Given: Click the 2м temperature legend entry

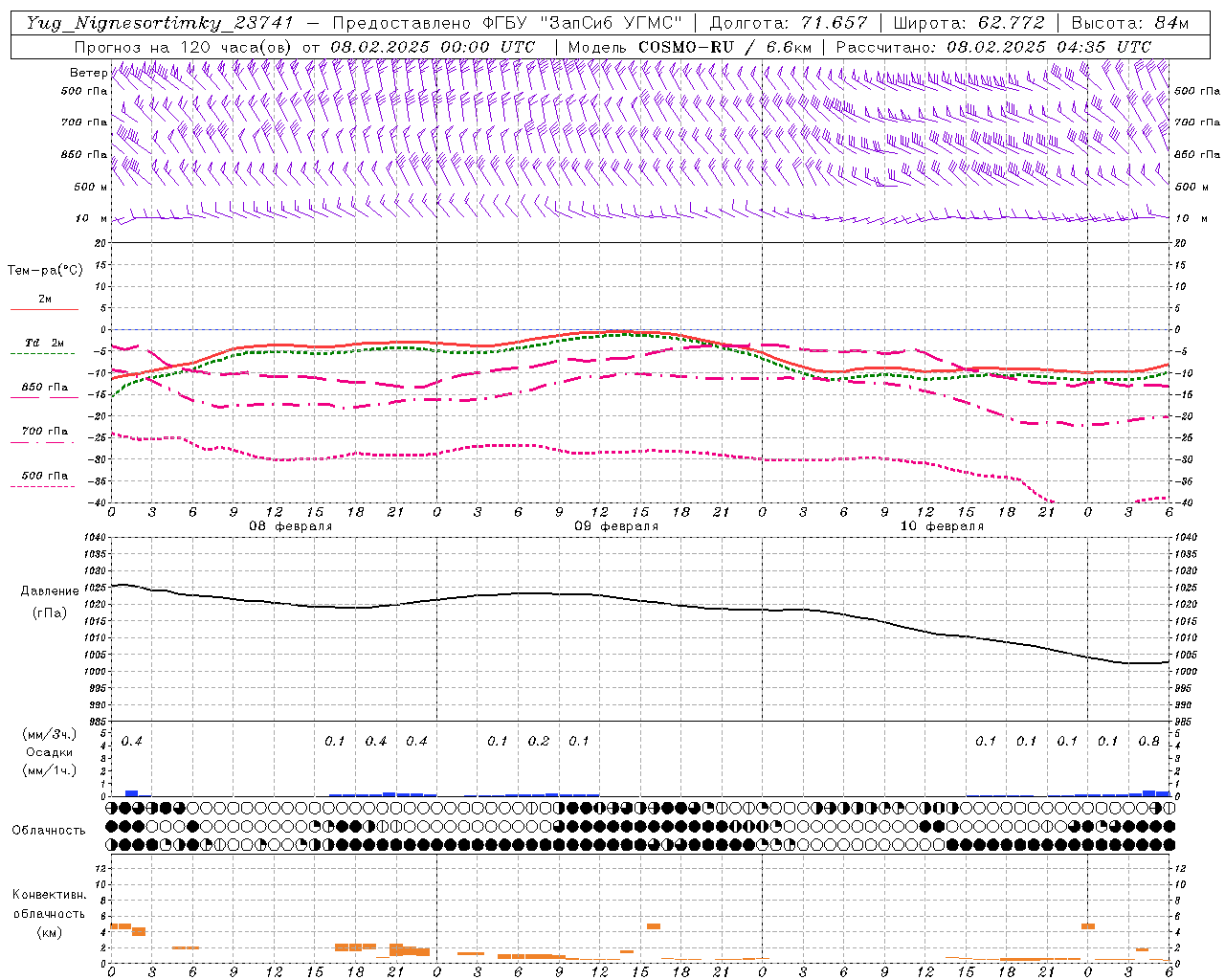Looking at the screenshot, I should click(44, 300).
